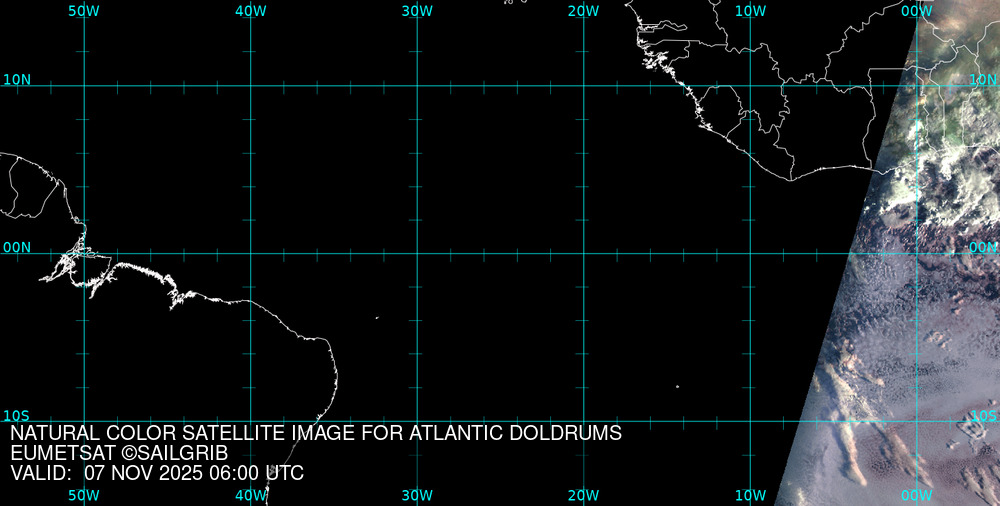Click the bottom 30W longitude label

(417, 495)
